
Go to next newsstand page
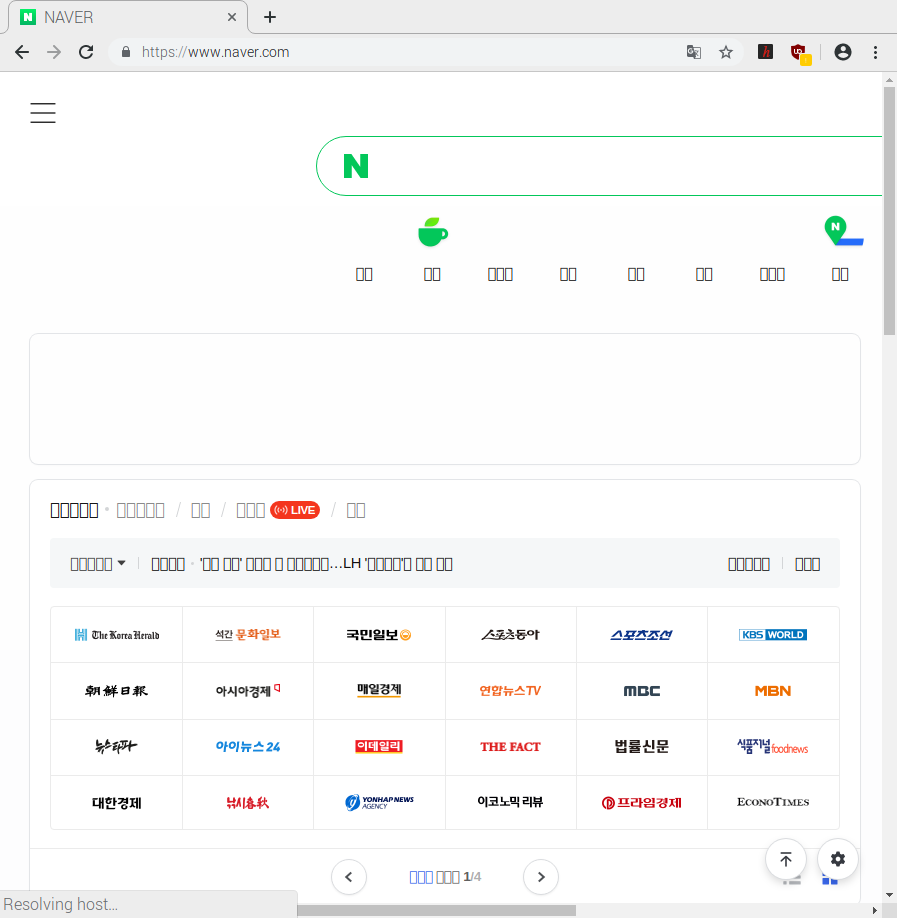click(540, 876)
